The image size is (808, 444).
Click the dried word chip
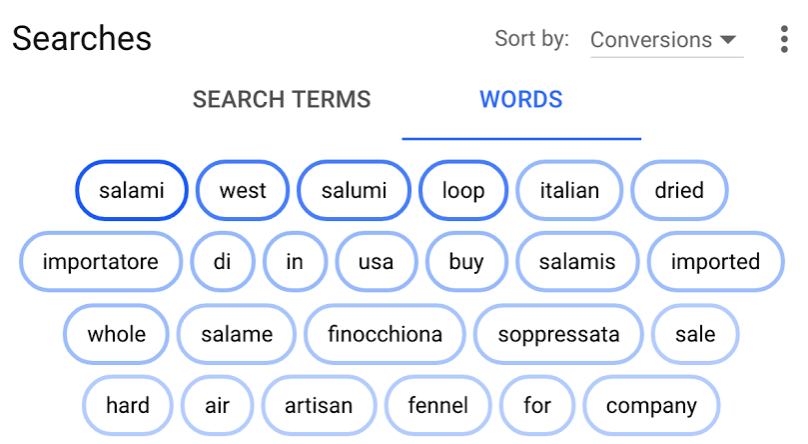[679, 191]
